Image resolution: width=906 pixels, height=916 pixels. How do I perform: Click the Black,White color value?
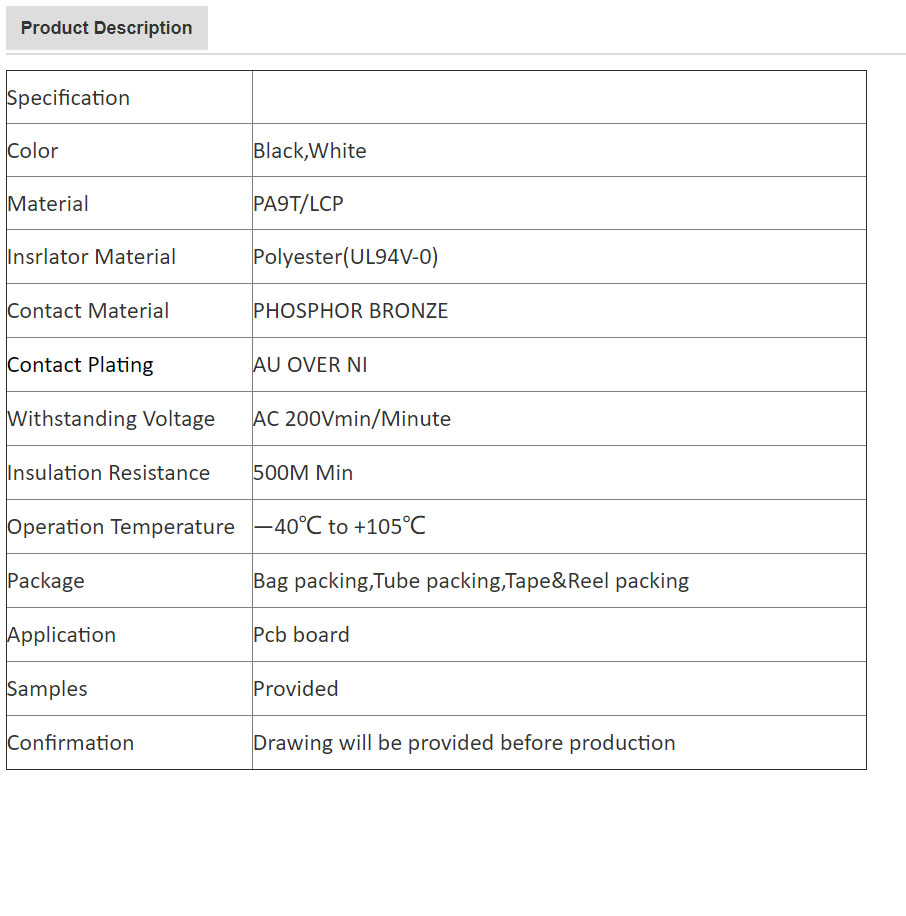click(x=310, y=151)
